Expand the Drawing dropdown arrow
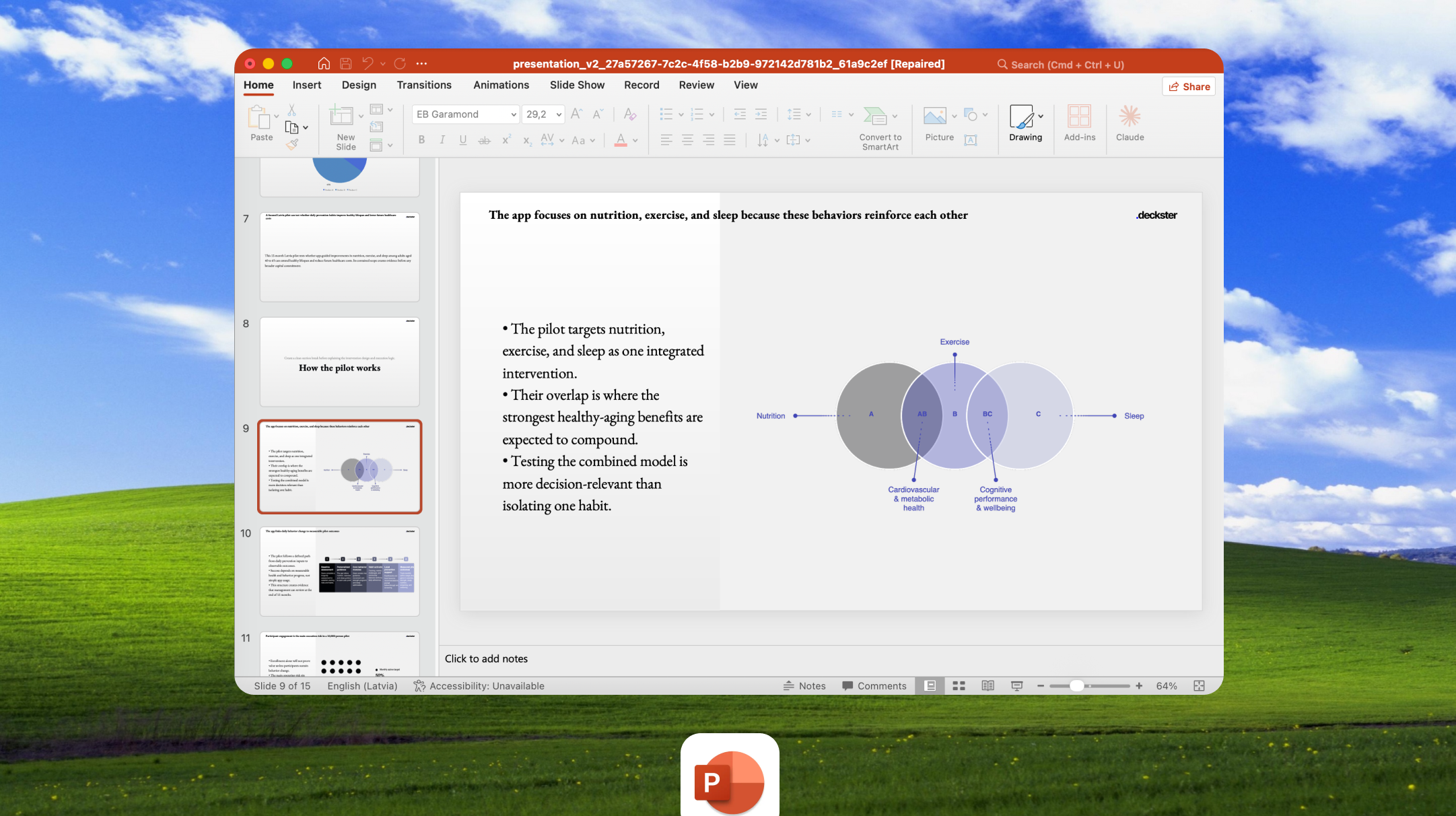Screen dimensions: 1456x816 (x=1041, y=116)
